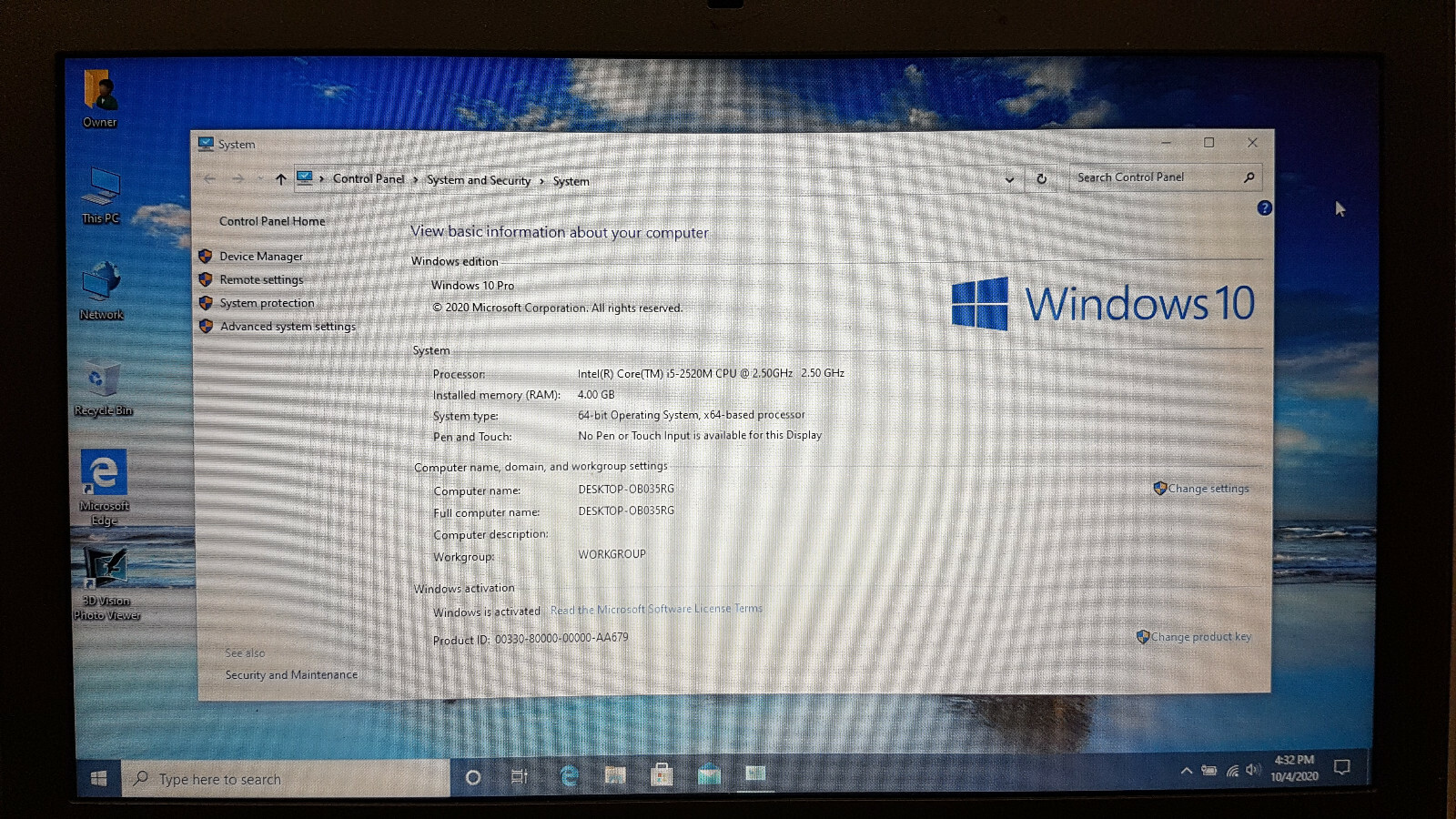This screenshot has width=1456, height=819.
Task: Minimize the System window
Action: 1166,143
